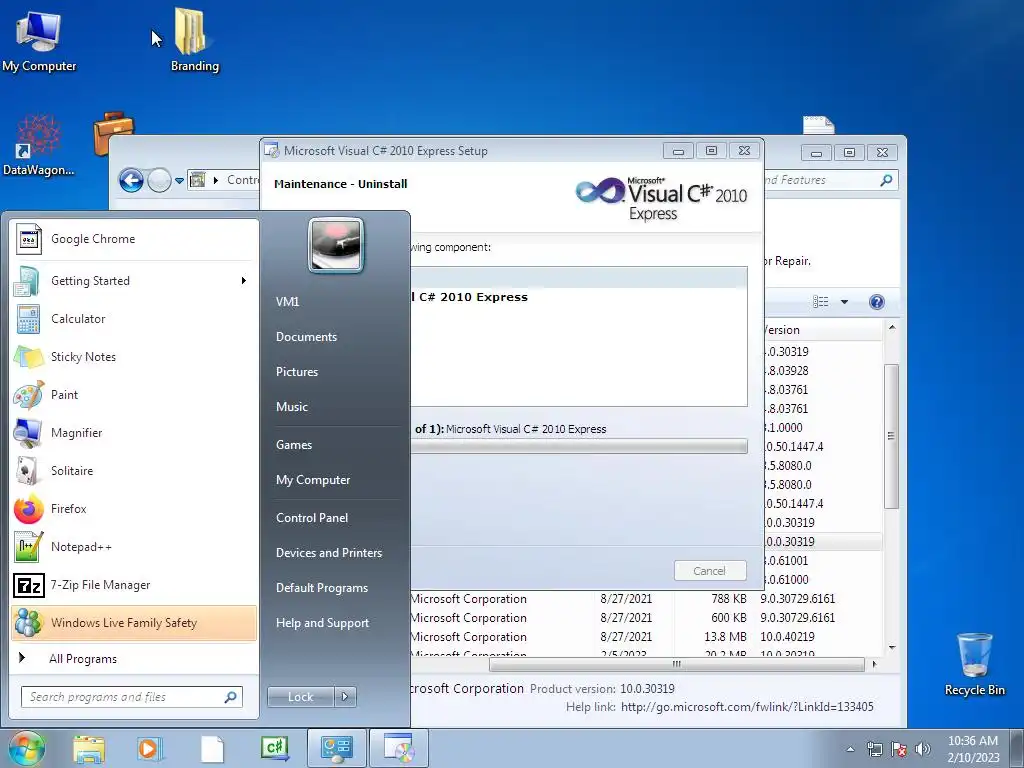Open Windows Media Player from taskbar
Screen dimensions: 1024x768
pyautogui.click(x=150, y=748)
